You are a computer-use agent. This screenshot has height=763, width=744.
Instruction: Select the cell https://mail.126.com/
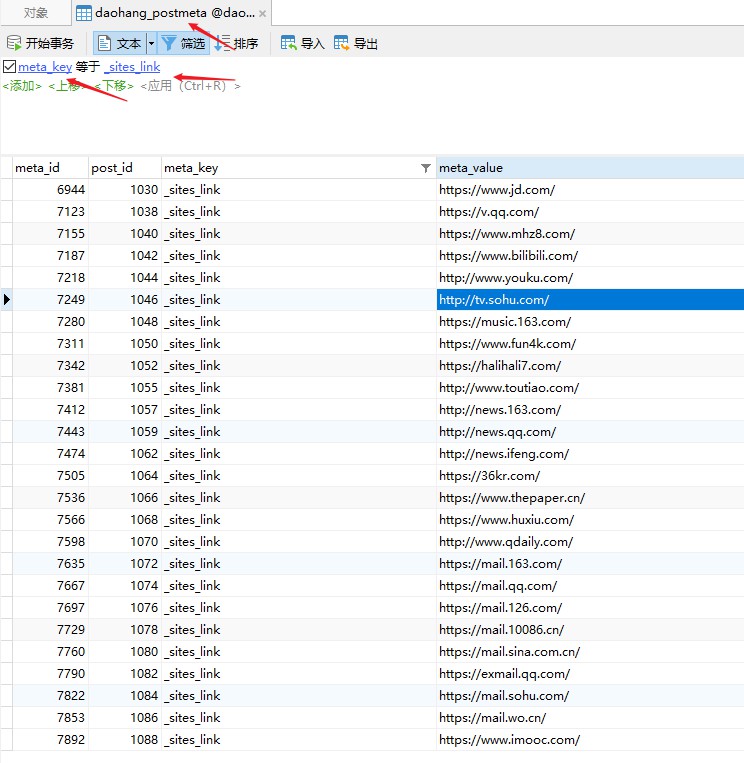(590, 608)
